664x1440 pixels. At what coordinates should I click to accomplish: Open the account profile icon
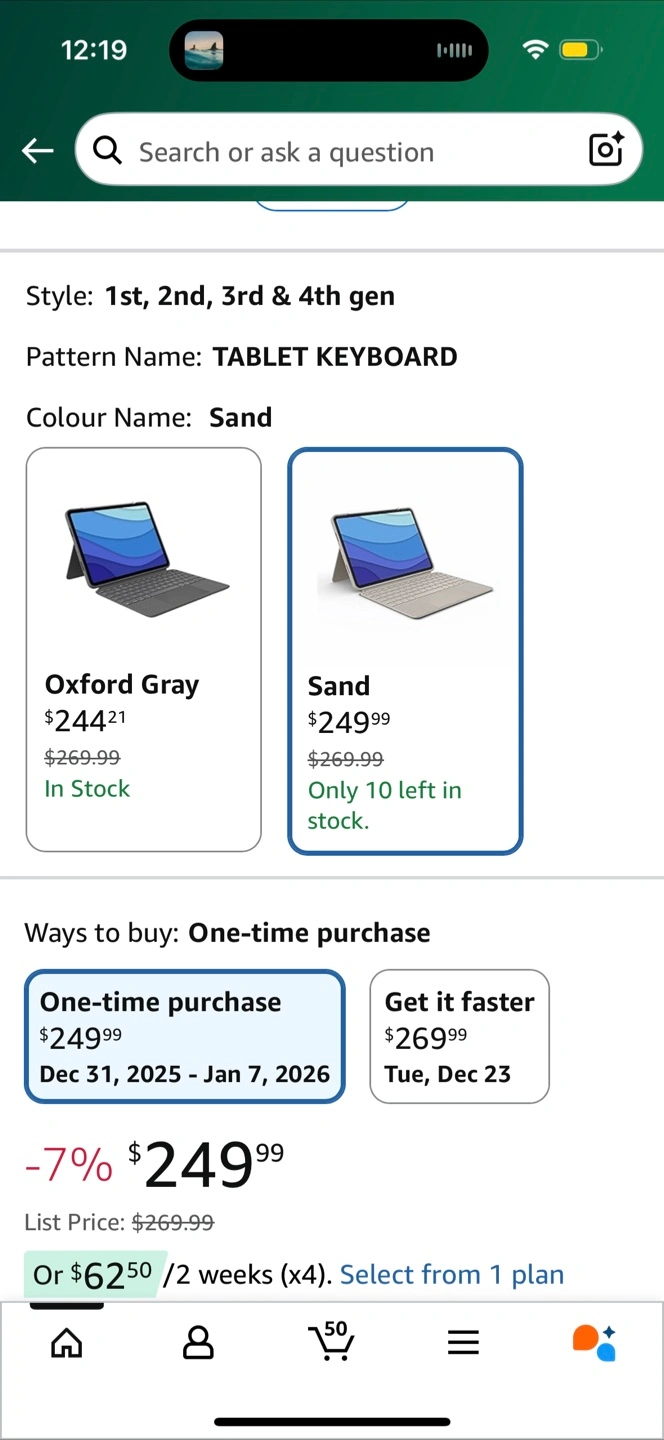pyautogui.click(x=198, y=1342)
